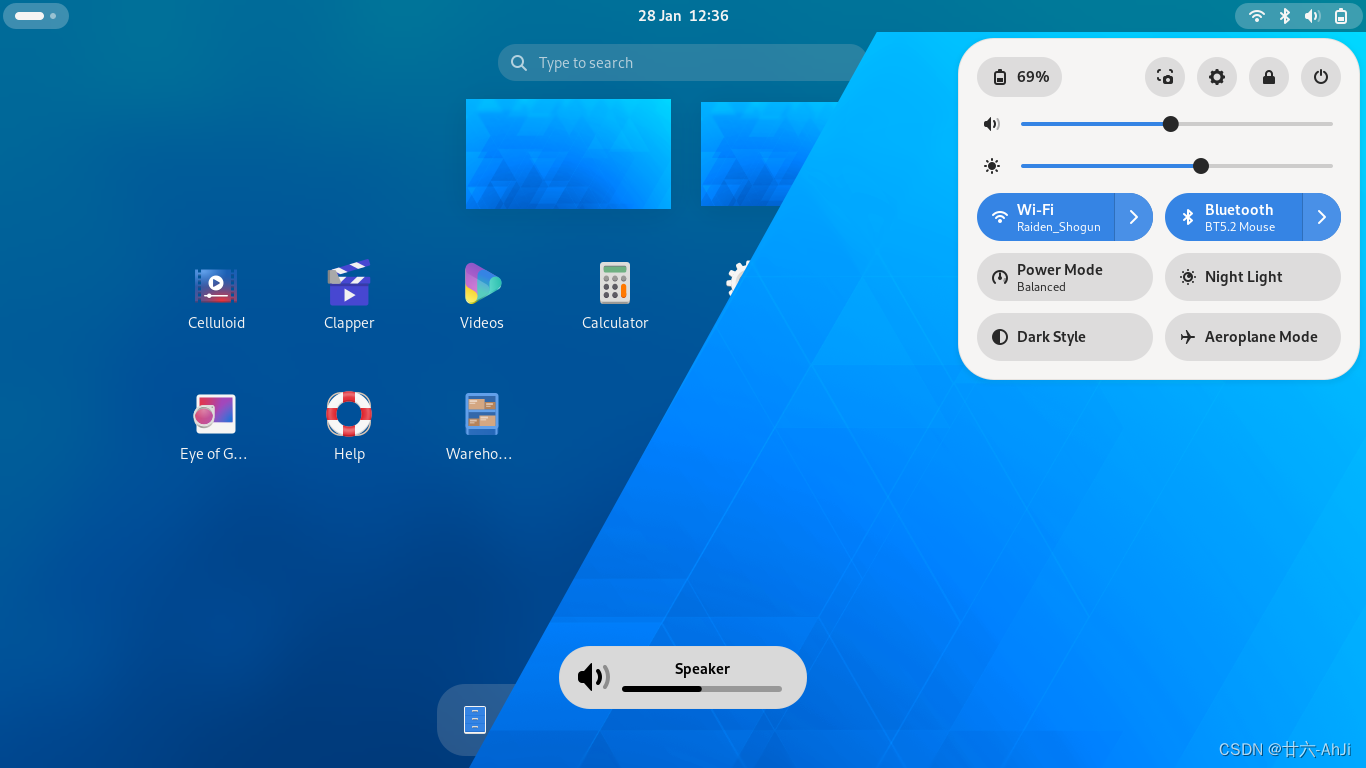Click the brightness sun icon
1366x768 pixels.
click(x=992, y=166)
